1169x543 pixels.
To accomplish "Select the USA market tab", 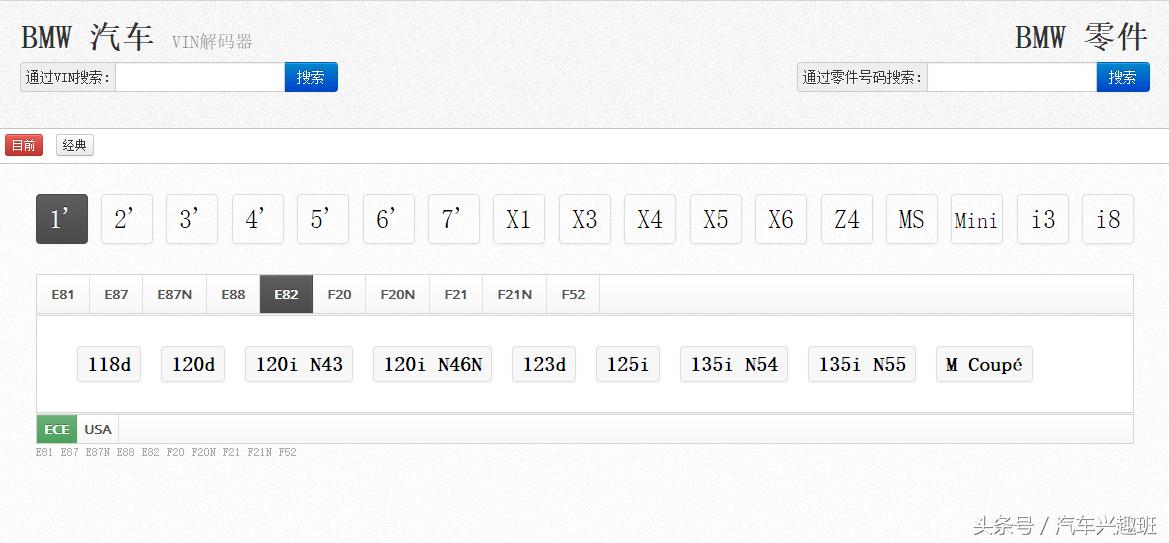I will [x=98, y=430].
